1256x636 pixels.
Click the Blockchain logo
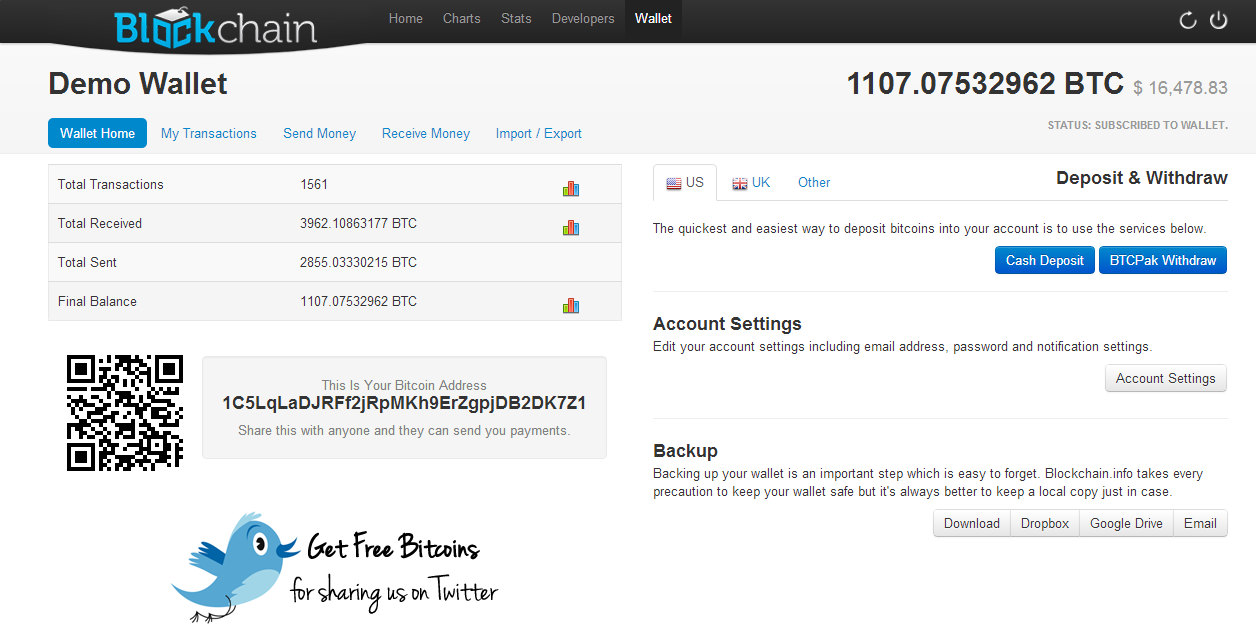click(x=215, y=28)
